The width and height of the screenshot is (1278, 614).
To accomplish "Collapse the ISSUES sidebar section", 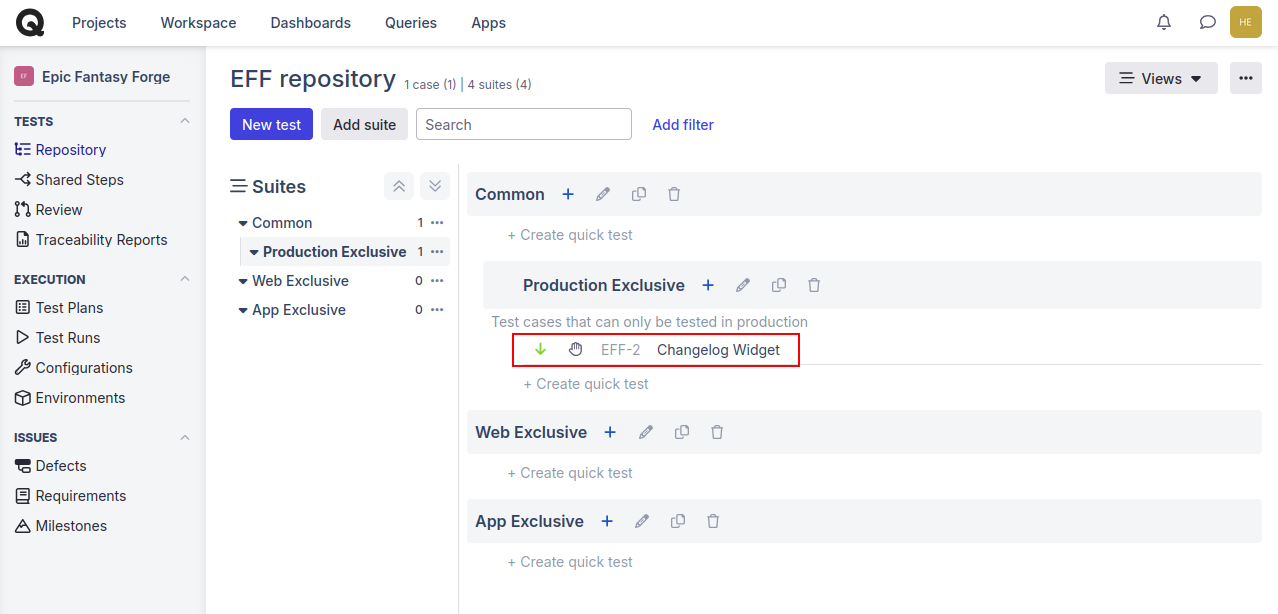I will (184, 437).
